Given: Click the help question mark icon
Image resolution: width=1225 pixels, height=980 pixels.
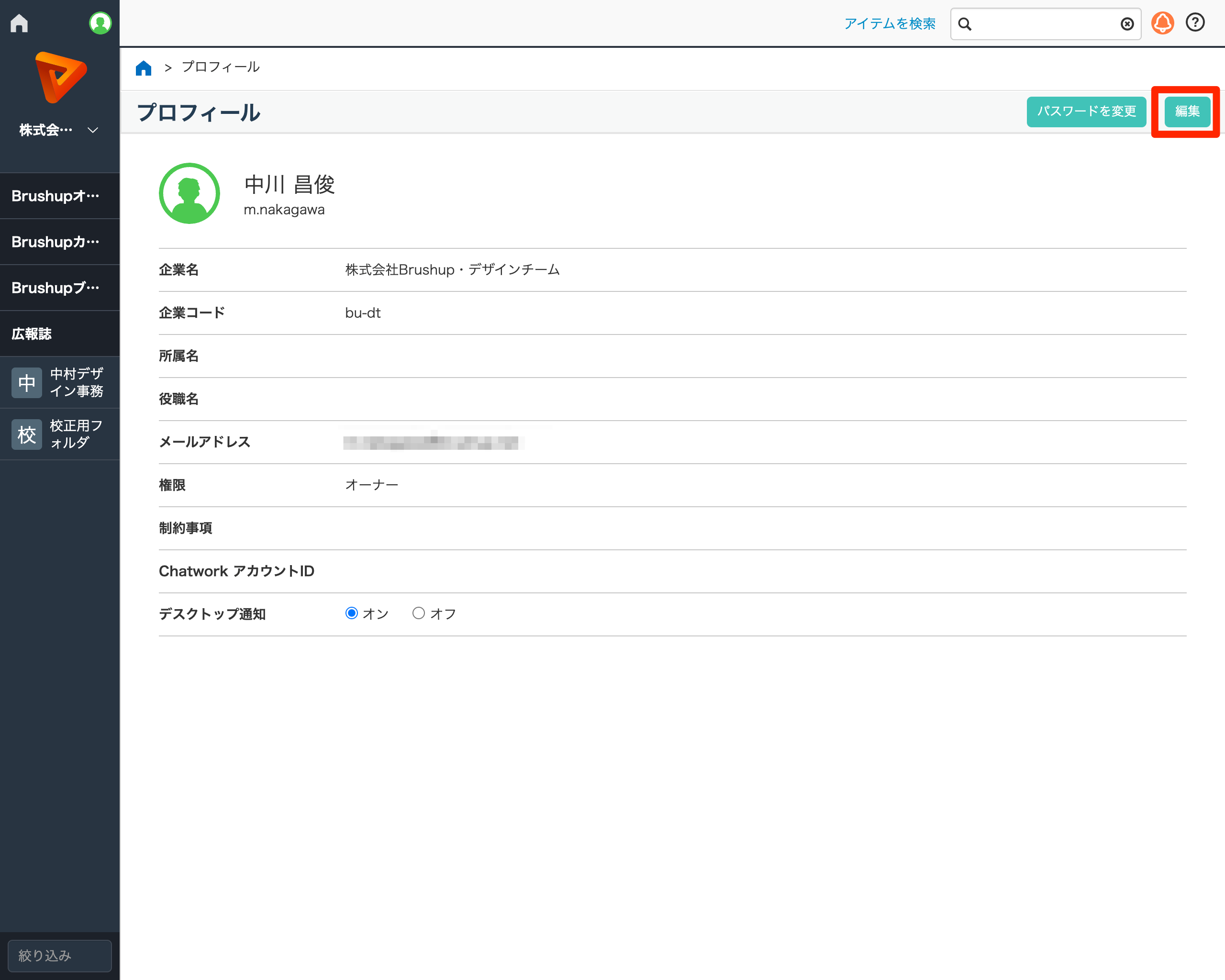Looking at the screenshot, I should click(1195, 22).
